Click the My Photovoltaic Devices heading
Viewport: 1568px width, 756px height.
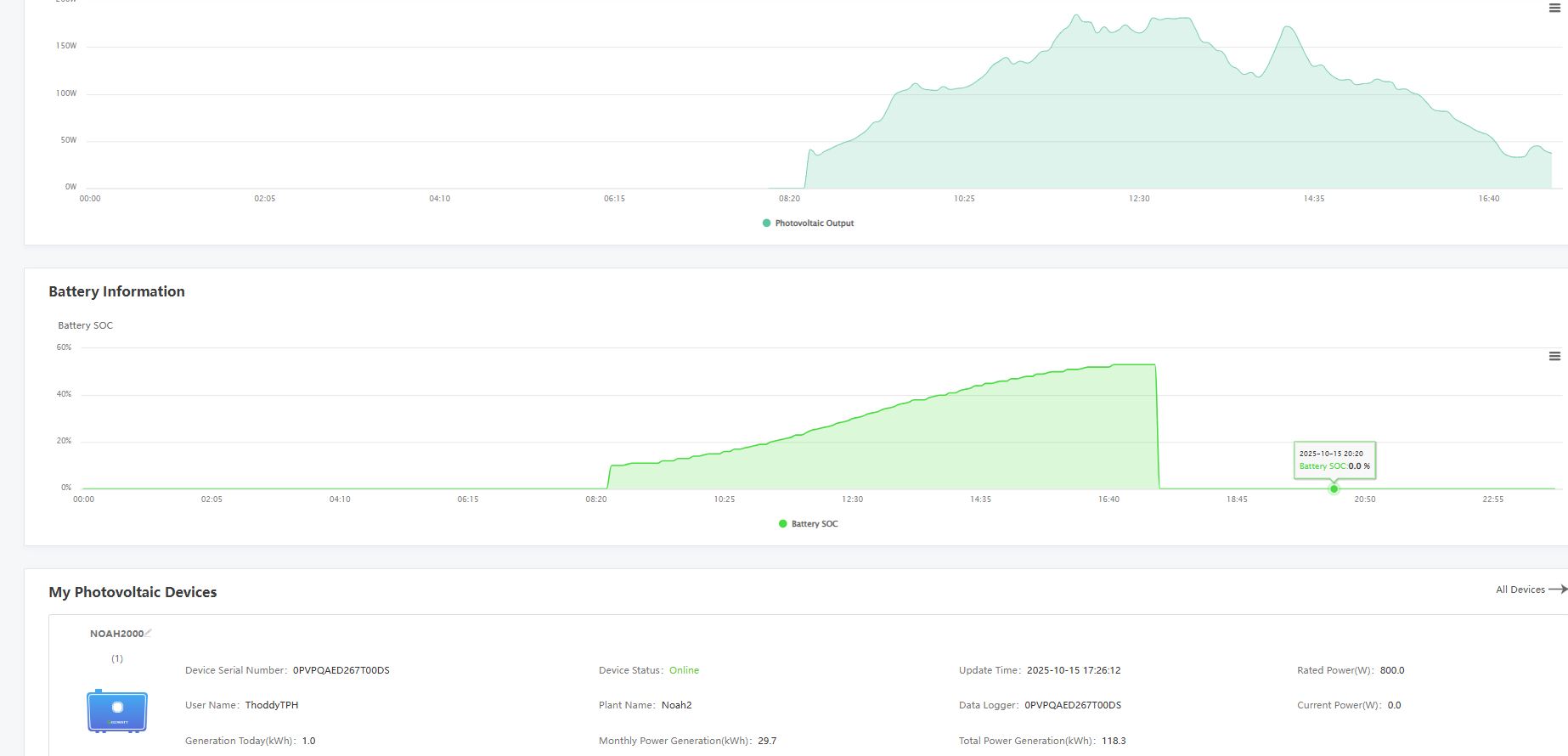pyautogui.click(x=133, y=592)
